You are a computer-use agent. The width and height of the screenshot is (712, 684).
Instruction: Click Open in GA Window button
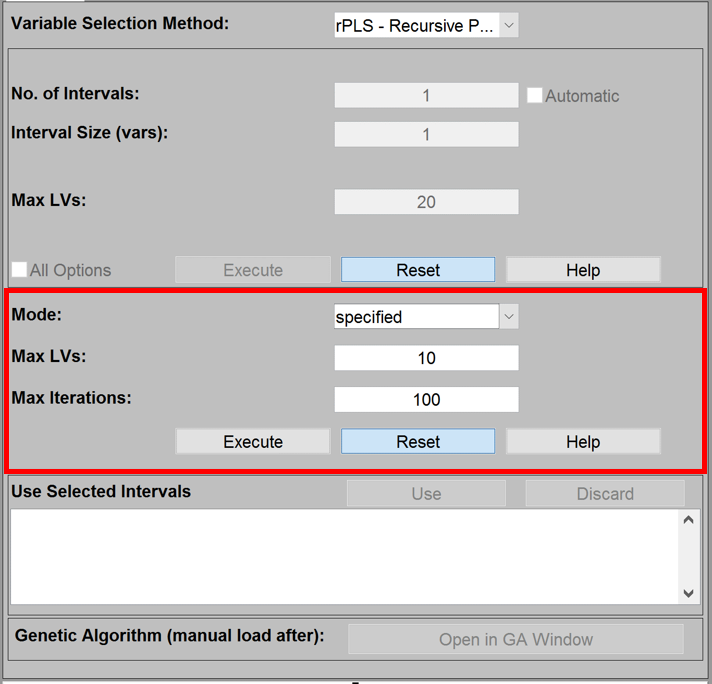[516, 640]
